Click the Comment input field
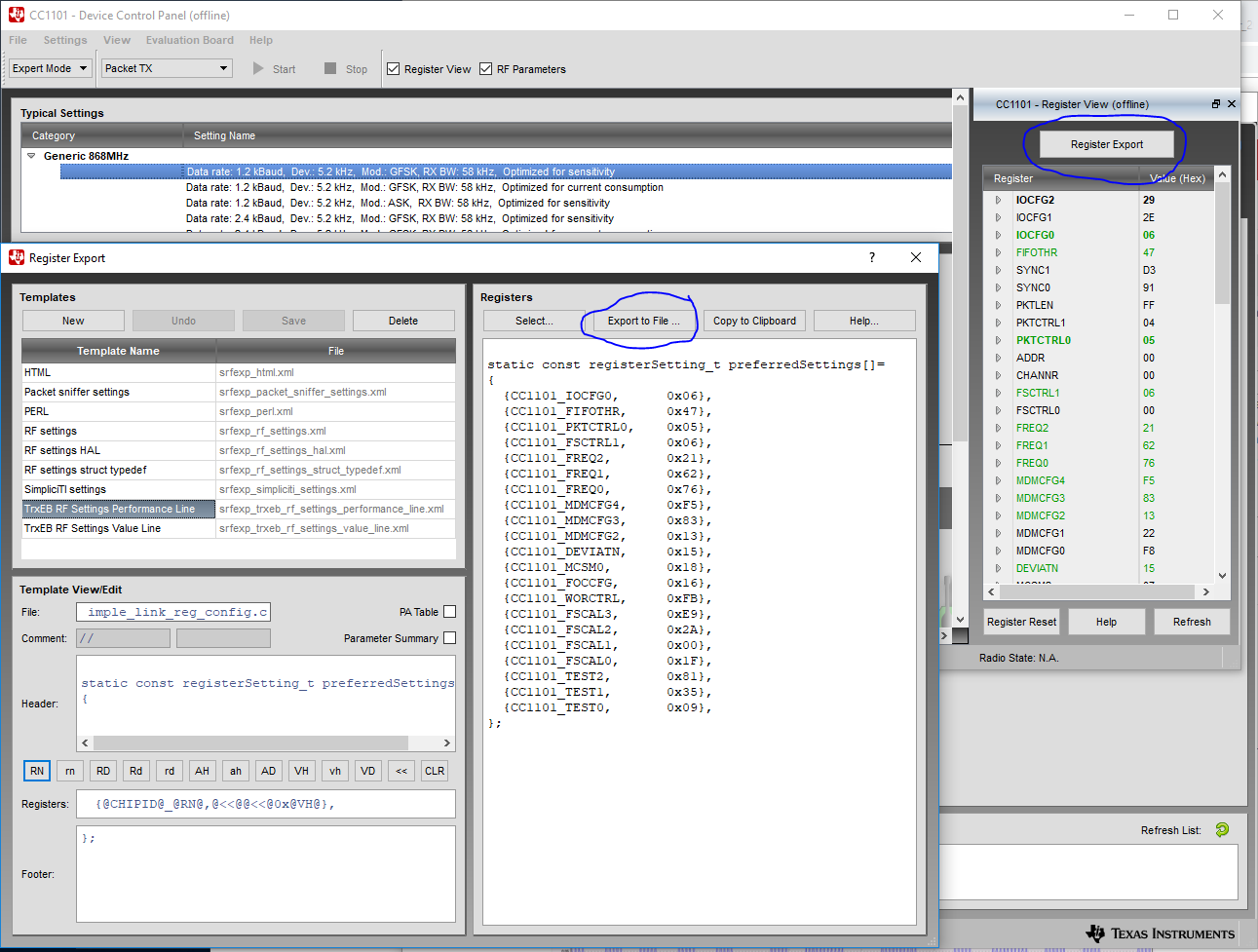1258x952 pixels. [123, 638]
